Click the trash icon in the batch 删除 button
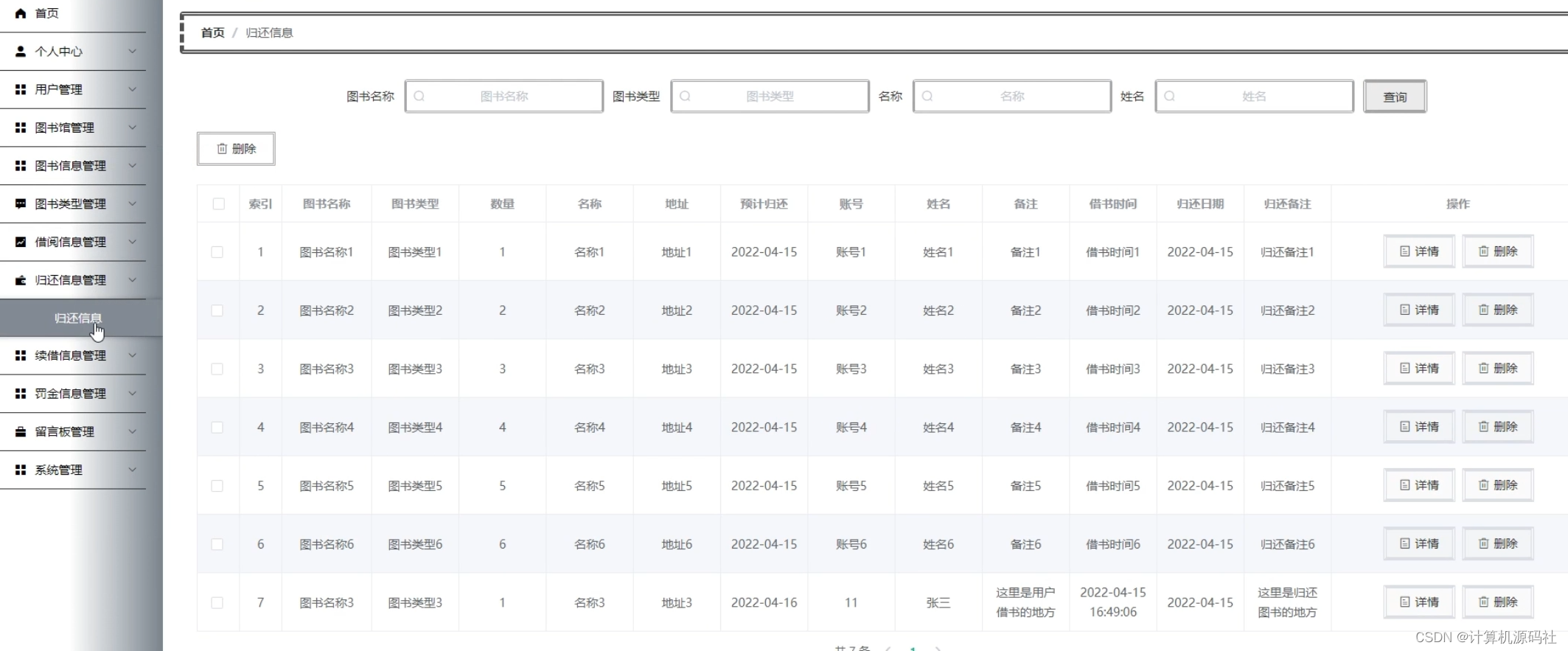Viewport: 1568px width, 651px height. coord(222,149)
